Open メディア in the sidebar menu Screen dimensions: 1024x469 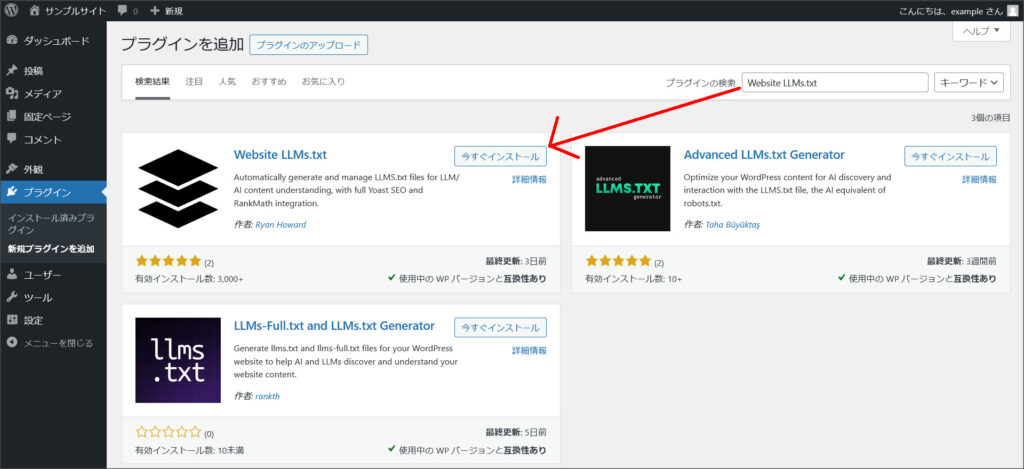(43, 94)
